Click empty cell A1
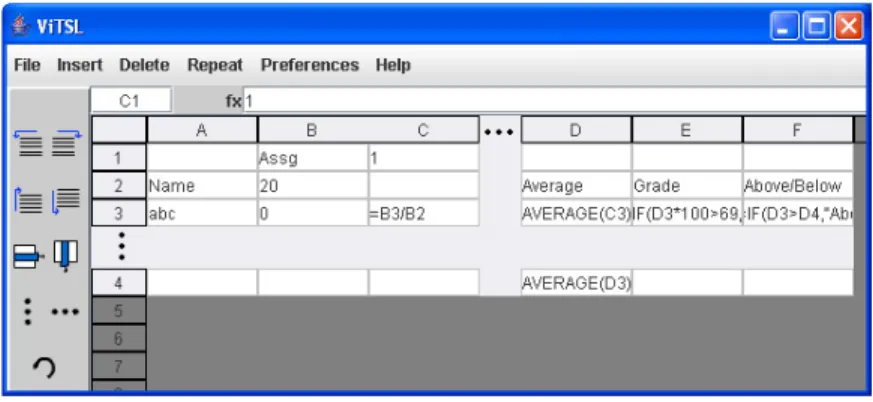The height and width of the screenshot is (402, 873). 202,158
